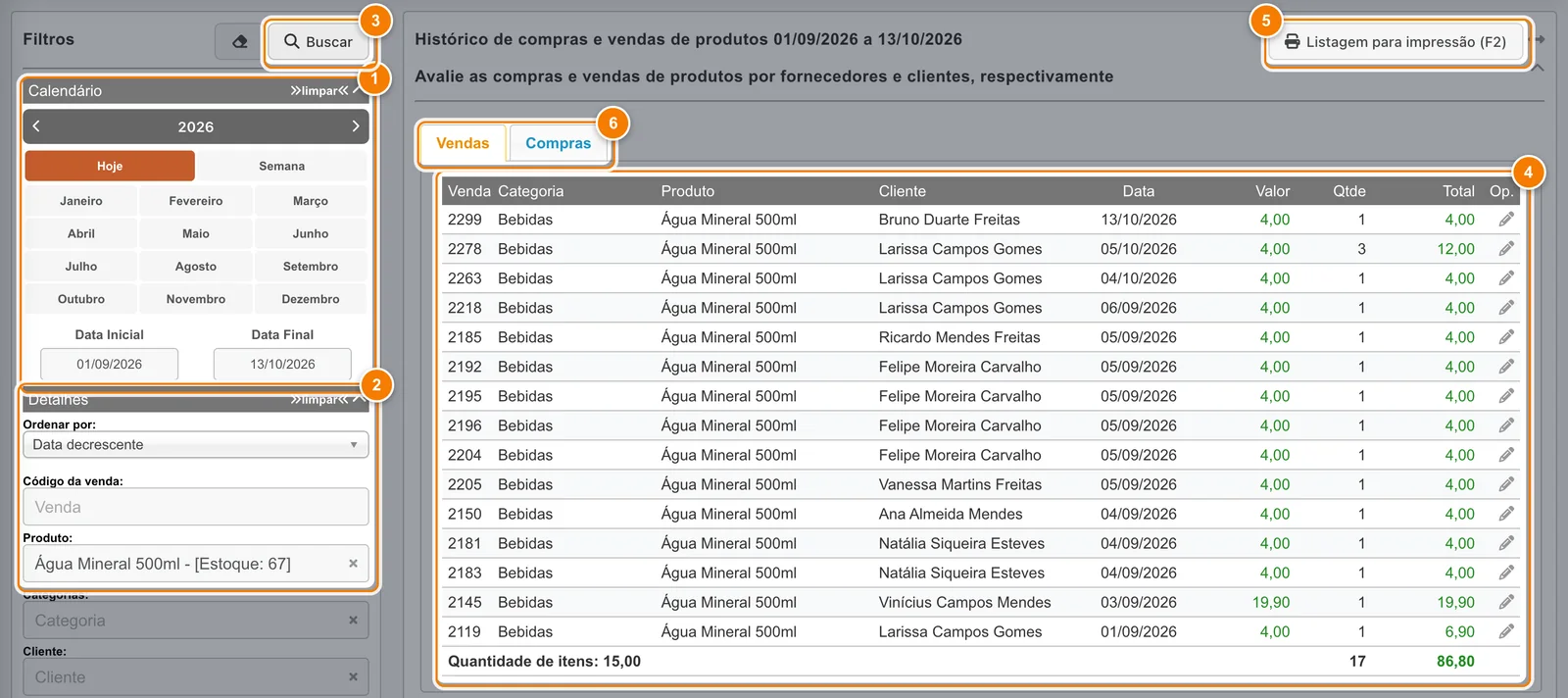1568x698 pixels.
Task: Click the eraser icon to clear filters
Action: (x=239, y=41)
